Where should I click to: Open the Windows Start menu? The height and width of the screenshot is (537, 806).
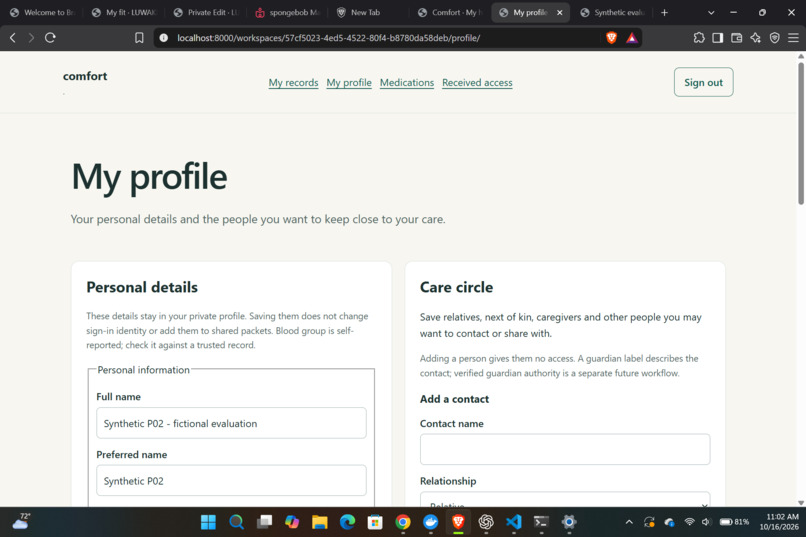coord(208,522)
